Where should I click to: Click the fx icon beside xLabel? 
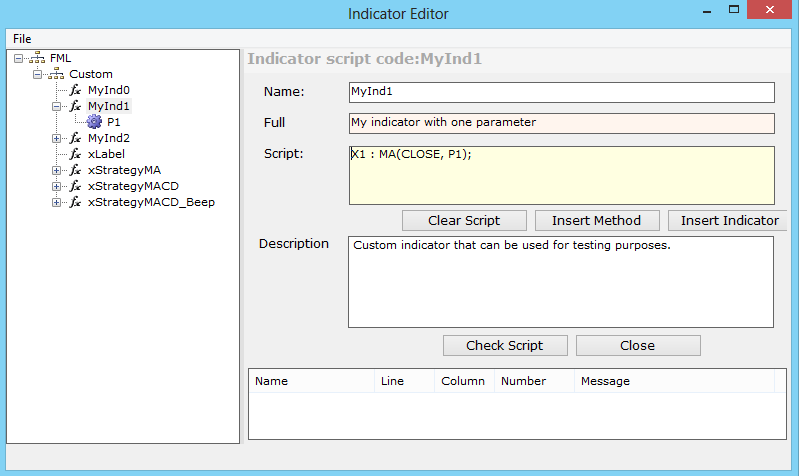click(75, 154)
